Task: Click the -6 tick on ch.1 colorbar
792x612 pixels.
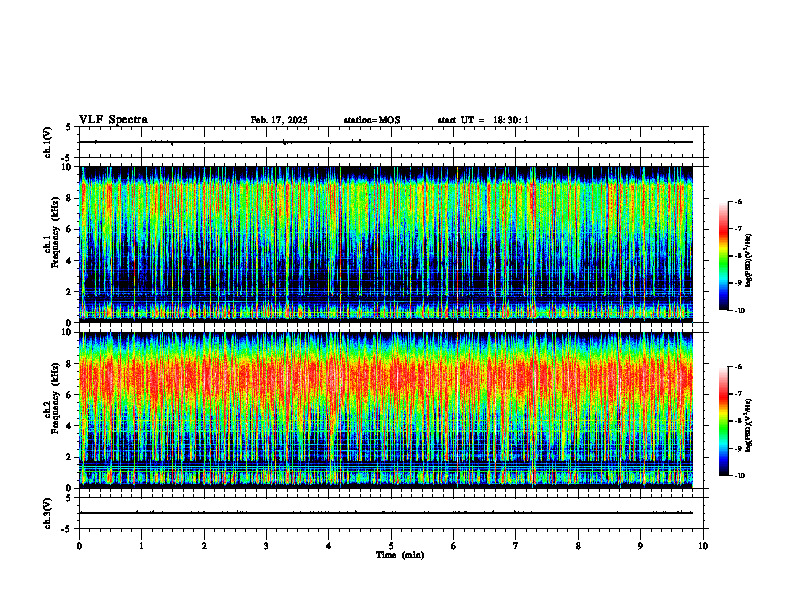Action: tap(738, 201)
